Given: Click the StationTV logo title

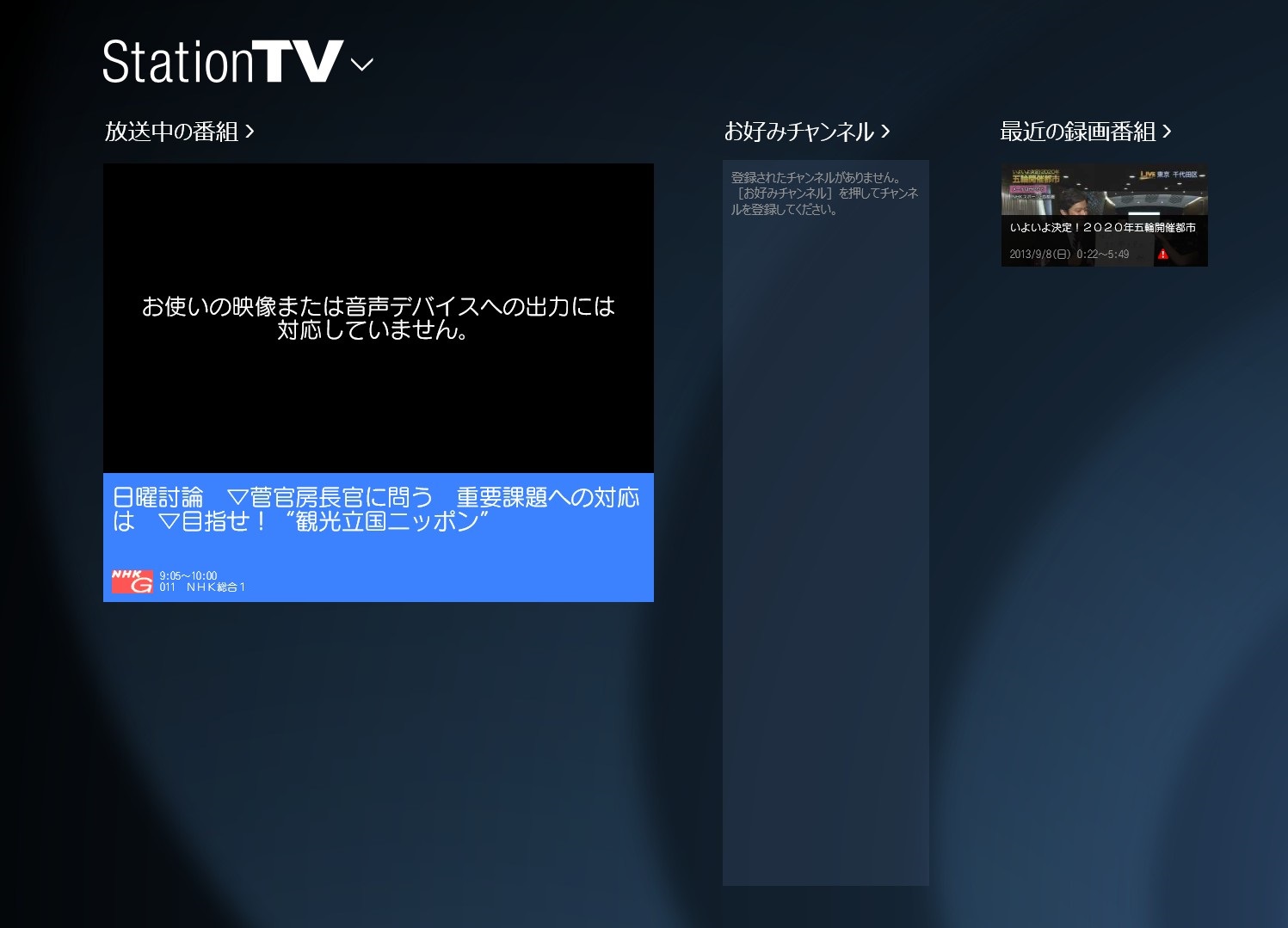Looking at the screenshot, I should tap(223, 62).
